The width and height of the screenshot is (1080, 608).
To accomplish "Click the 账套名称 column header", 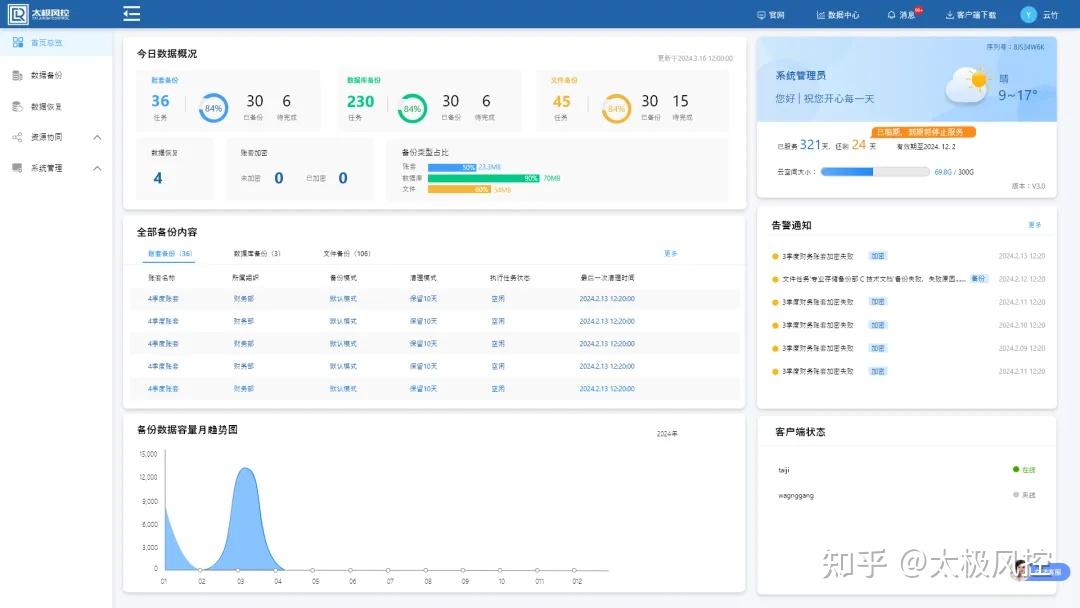I will (x=161, y=278).
